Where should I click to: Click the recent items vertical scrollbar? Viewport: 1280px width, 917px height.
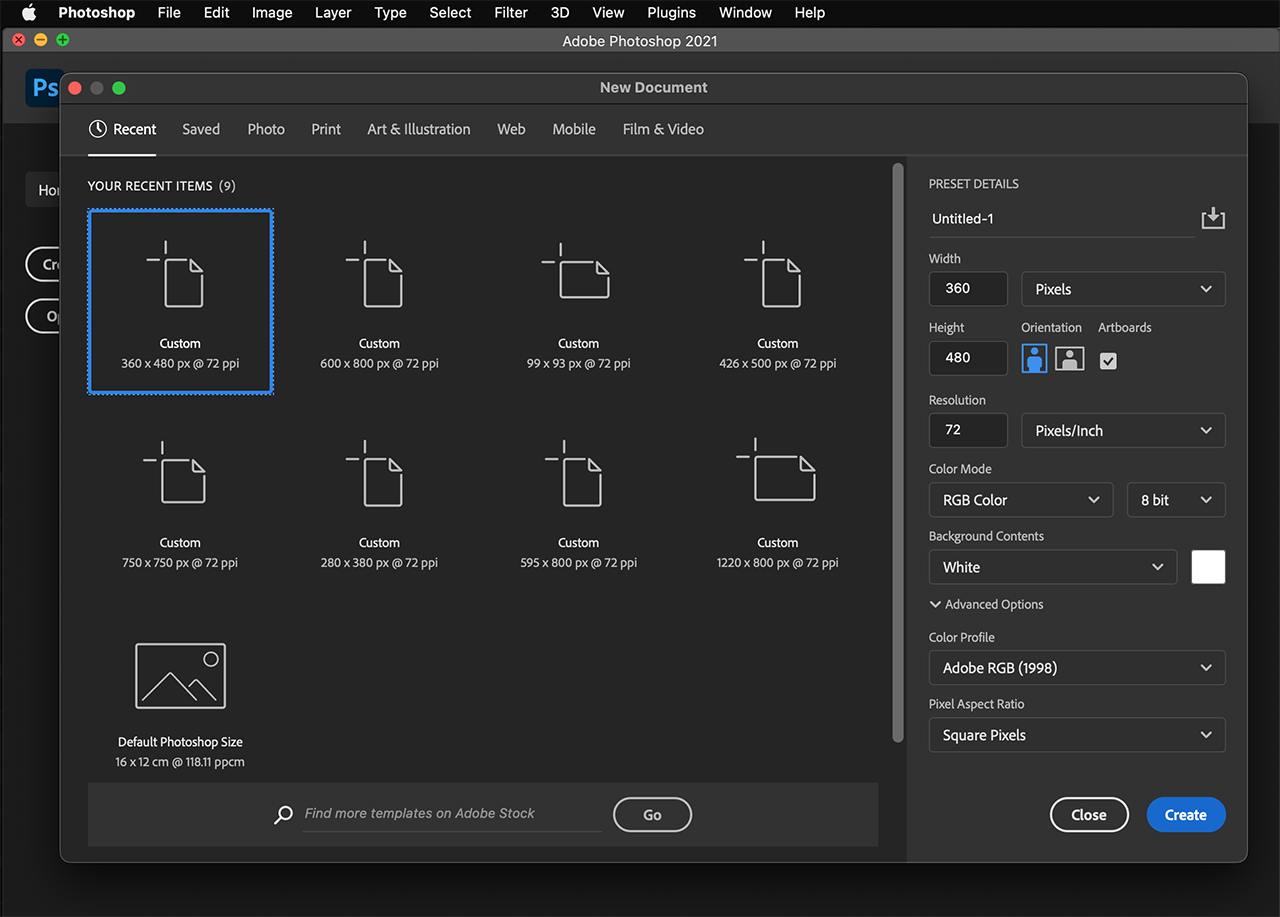898,453
